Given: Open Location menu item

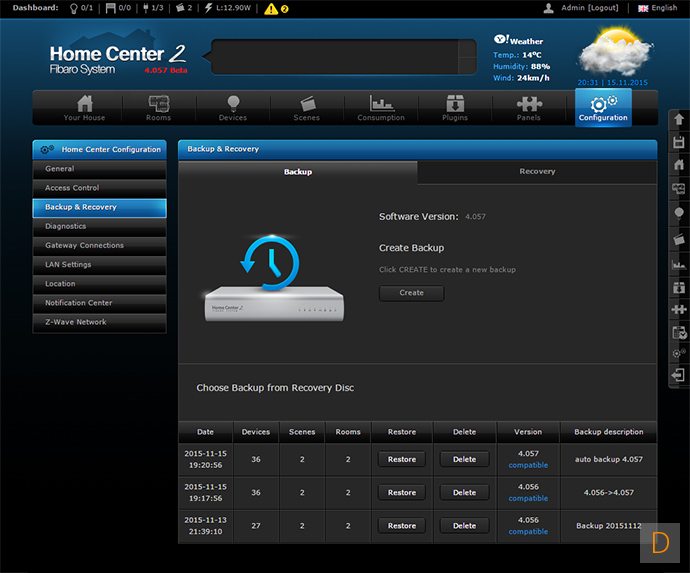Looking at the screenshot, I should pos(99,284).
